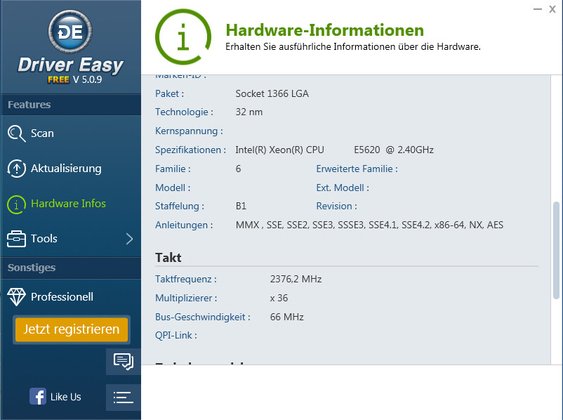
Task: Click the vertical scrollbar thumb
Action: tap(556, 250)
